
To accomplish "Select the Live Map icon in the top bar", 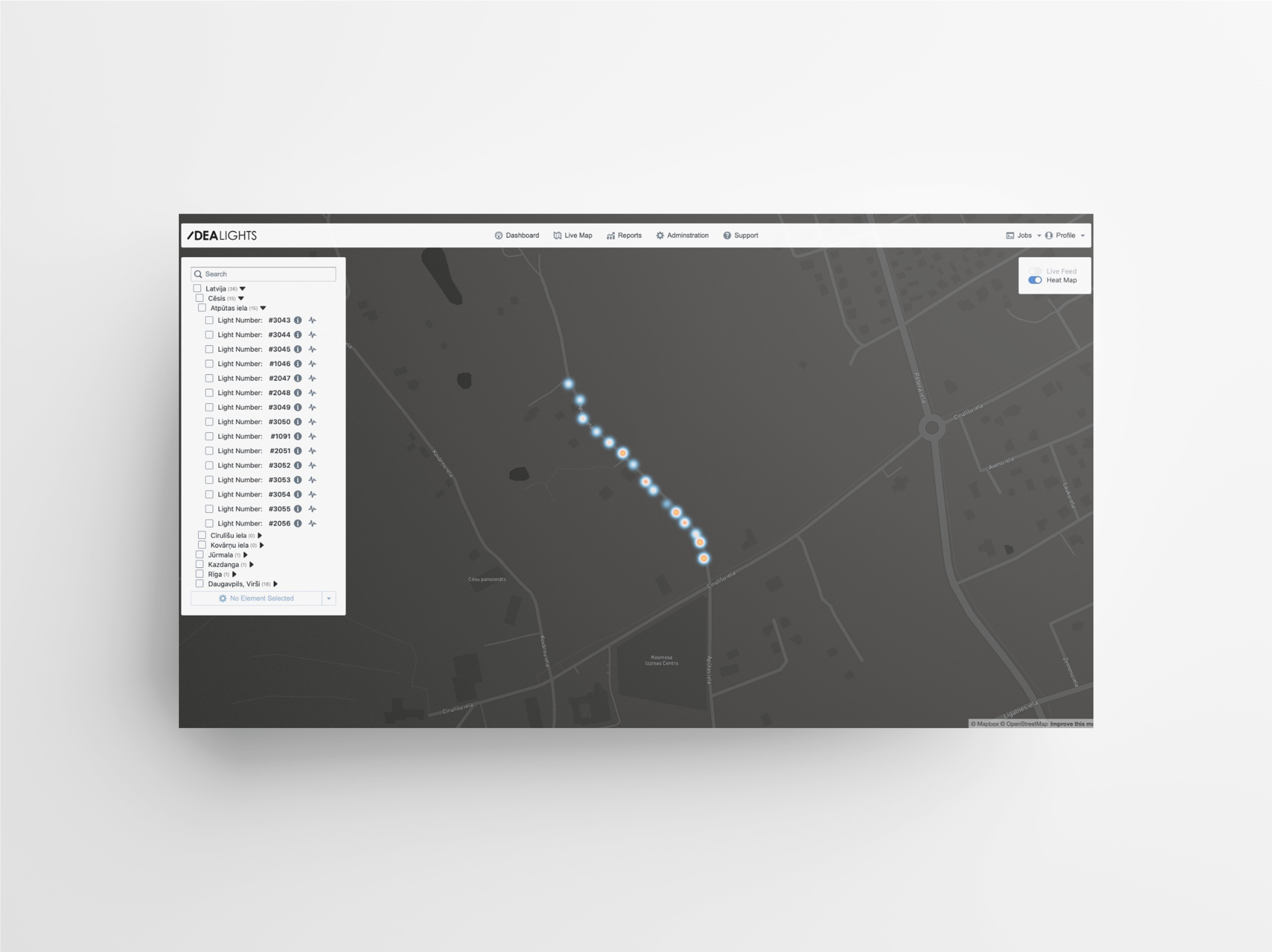I will pos(558,235).
